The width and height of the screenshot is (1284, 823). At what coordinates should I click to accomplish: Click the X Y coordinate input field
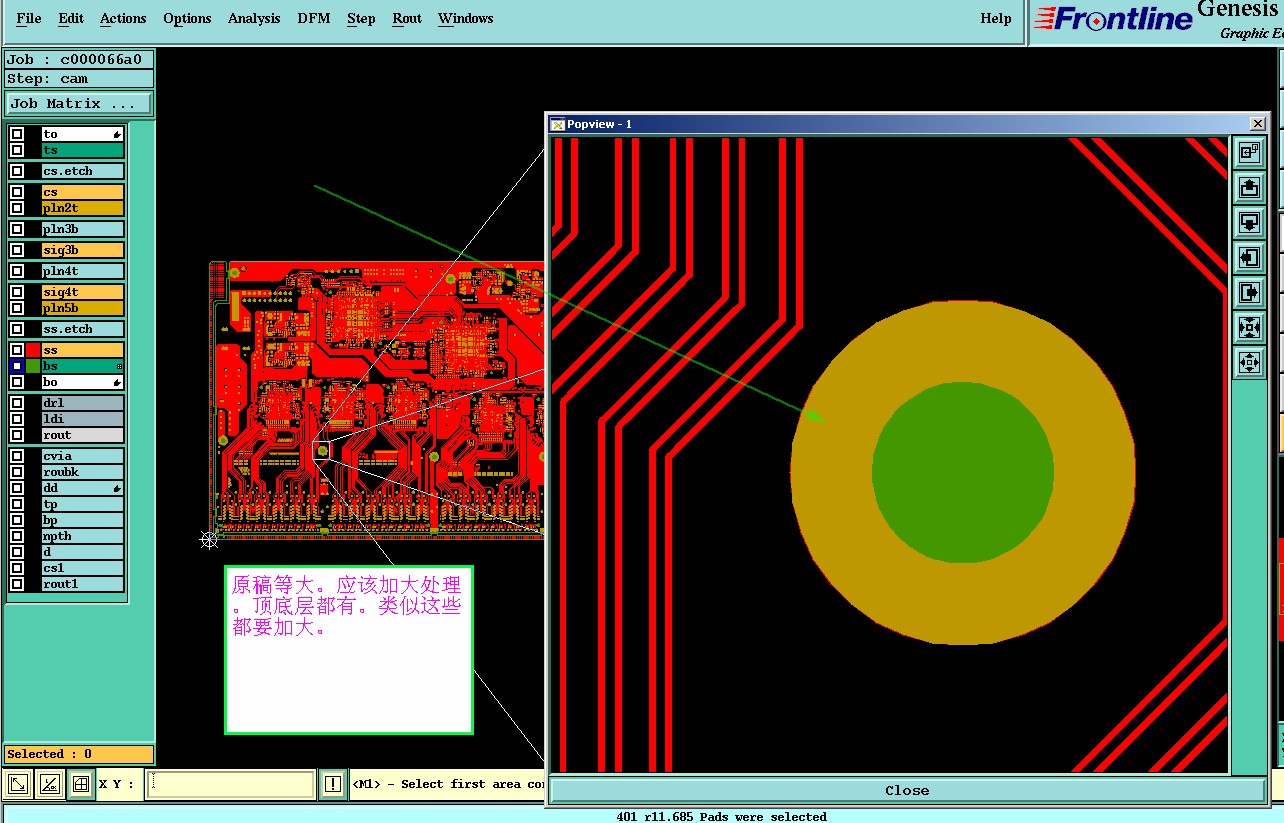click(x=230, y=785)
